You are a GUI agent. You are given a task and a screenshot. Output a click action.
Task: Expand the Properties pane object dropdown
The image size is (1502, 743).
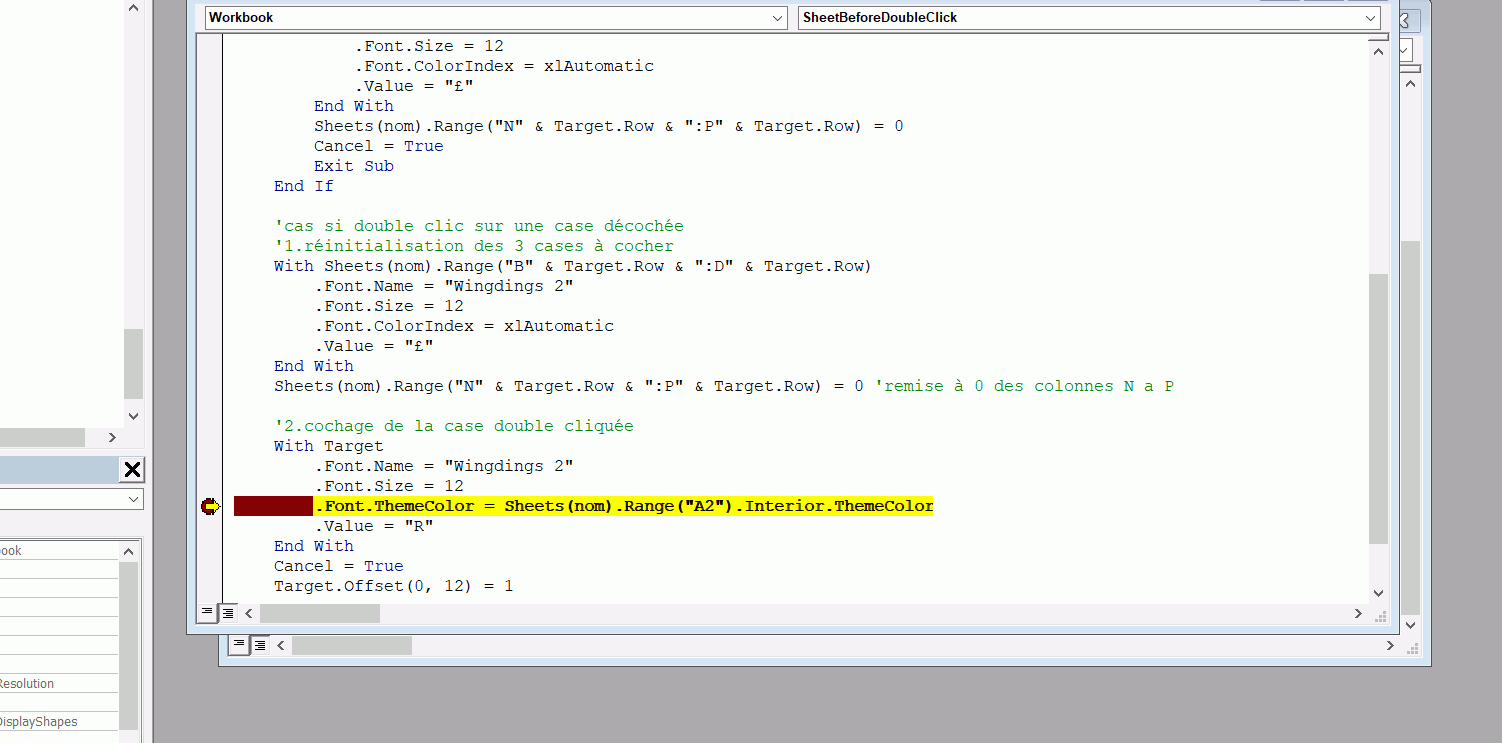point(134,498)
